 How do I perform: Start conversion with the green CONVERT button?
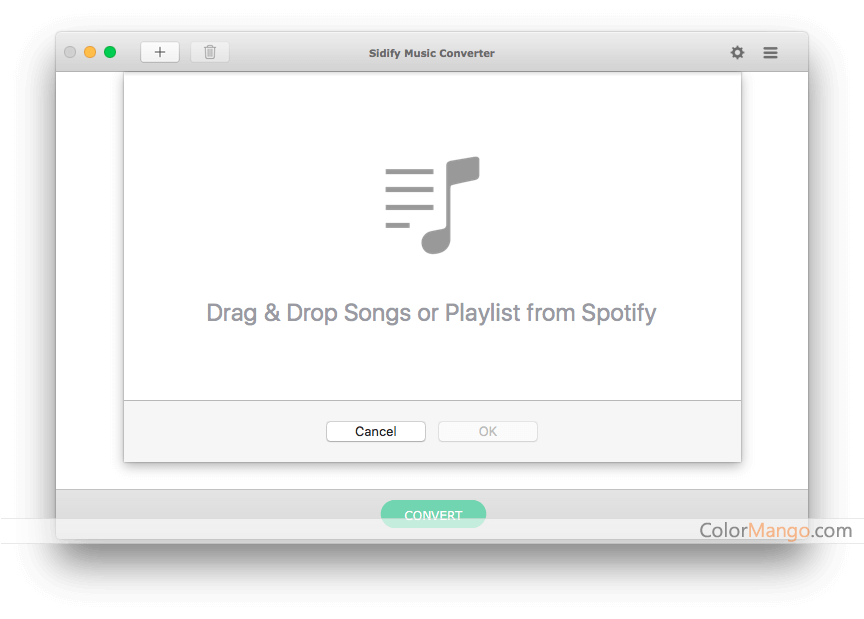click(x=433, y=514)
